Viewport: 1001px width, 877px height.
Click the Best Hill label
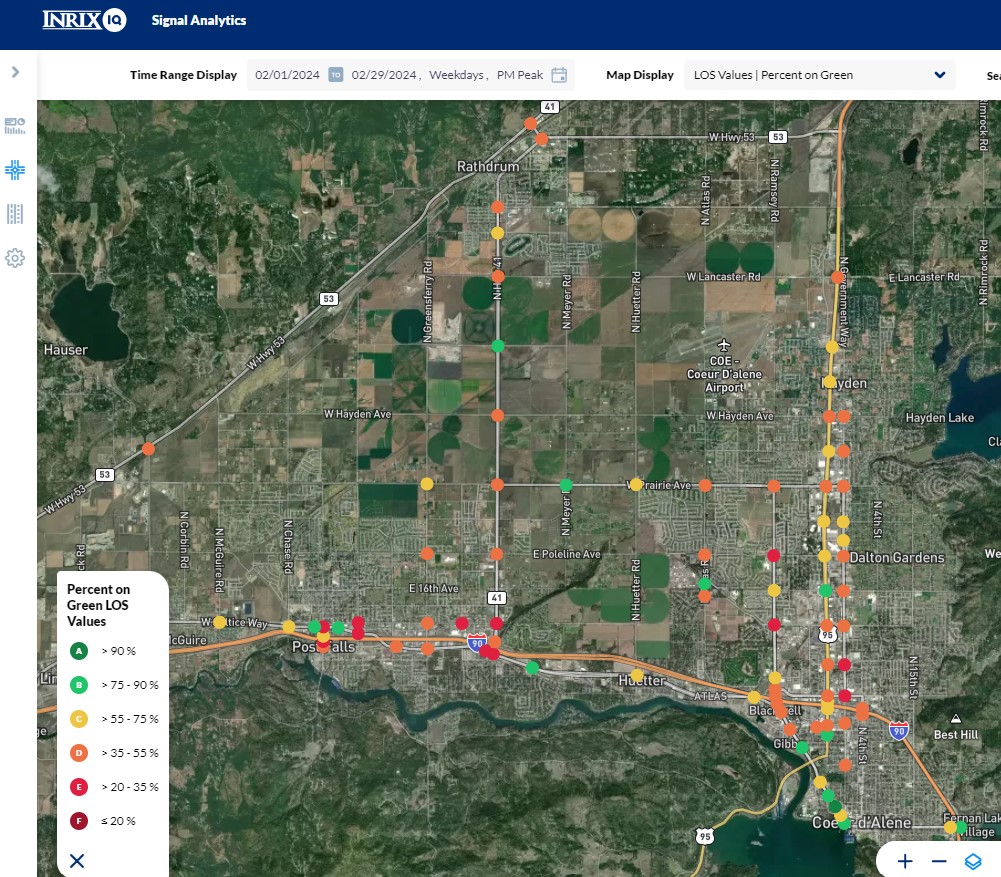pos(956,735)
